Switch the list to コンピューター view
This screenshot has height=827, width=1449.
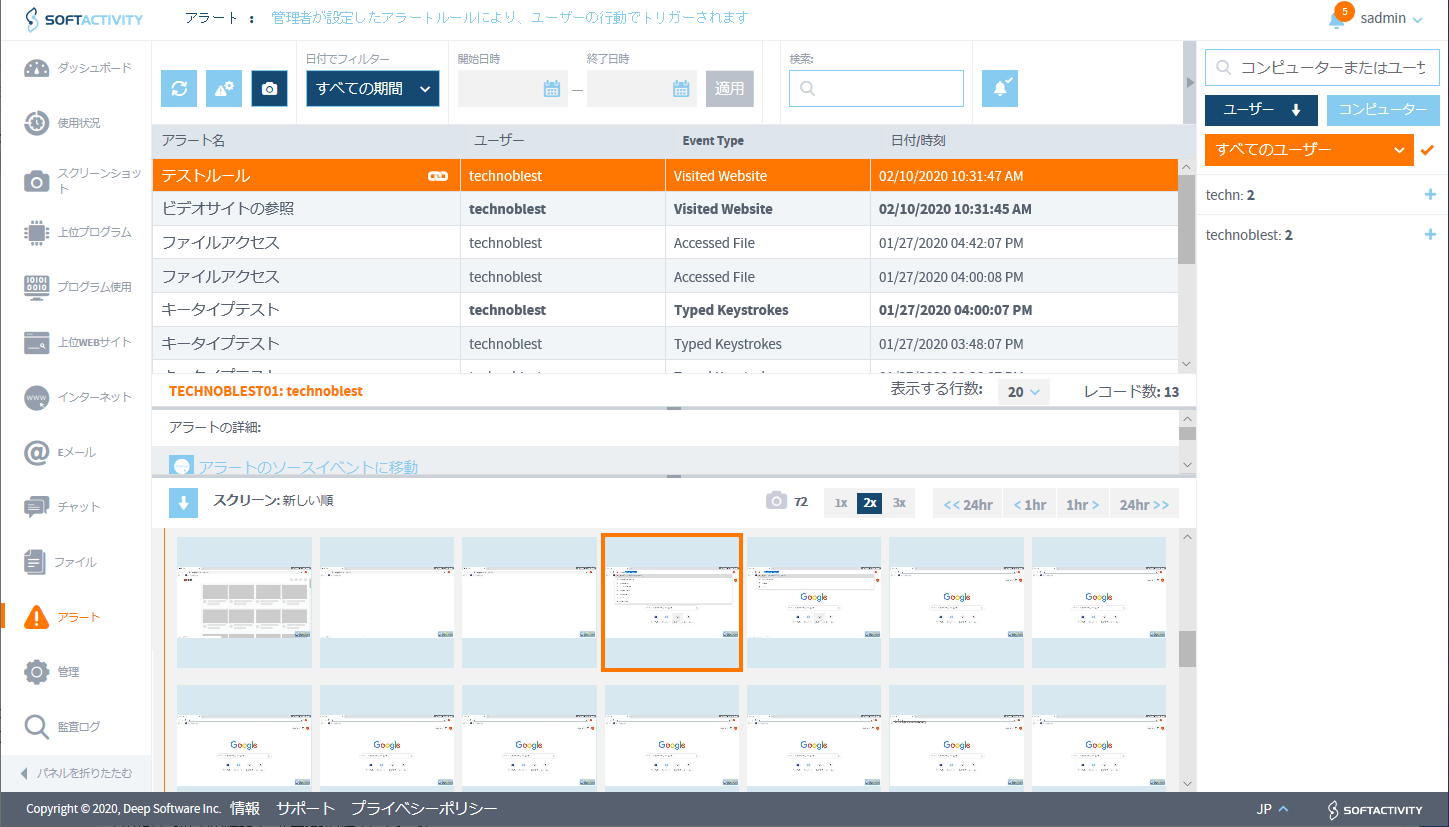(x=1383, y=110)
